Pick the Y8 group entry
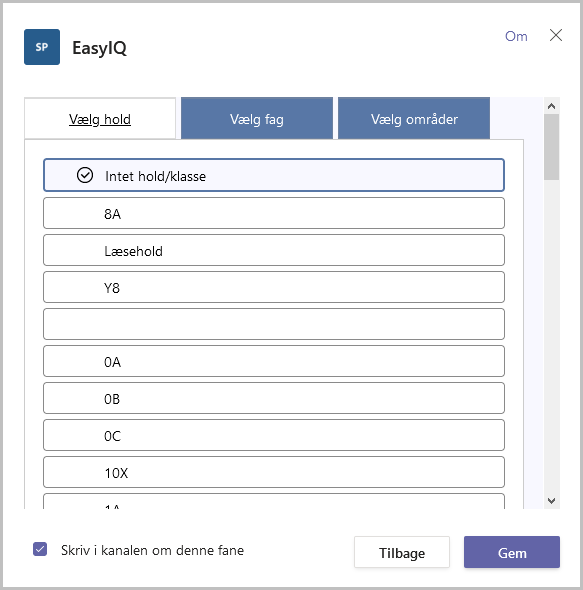Image resolution: width=583 pixels, height=590 pixels. pos(274,287)
